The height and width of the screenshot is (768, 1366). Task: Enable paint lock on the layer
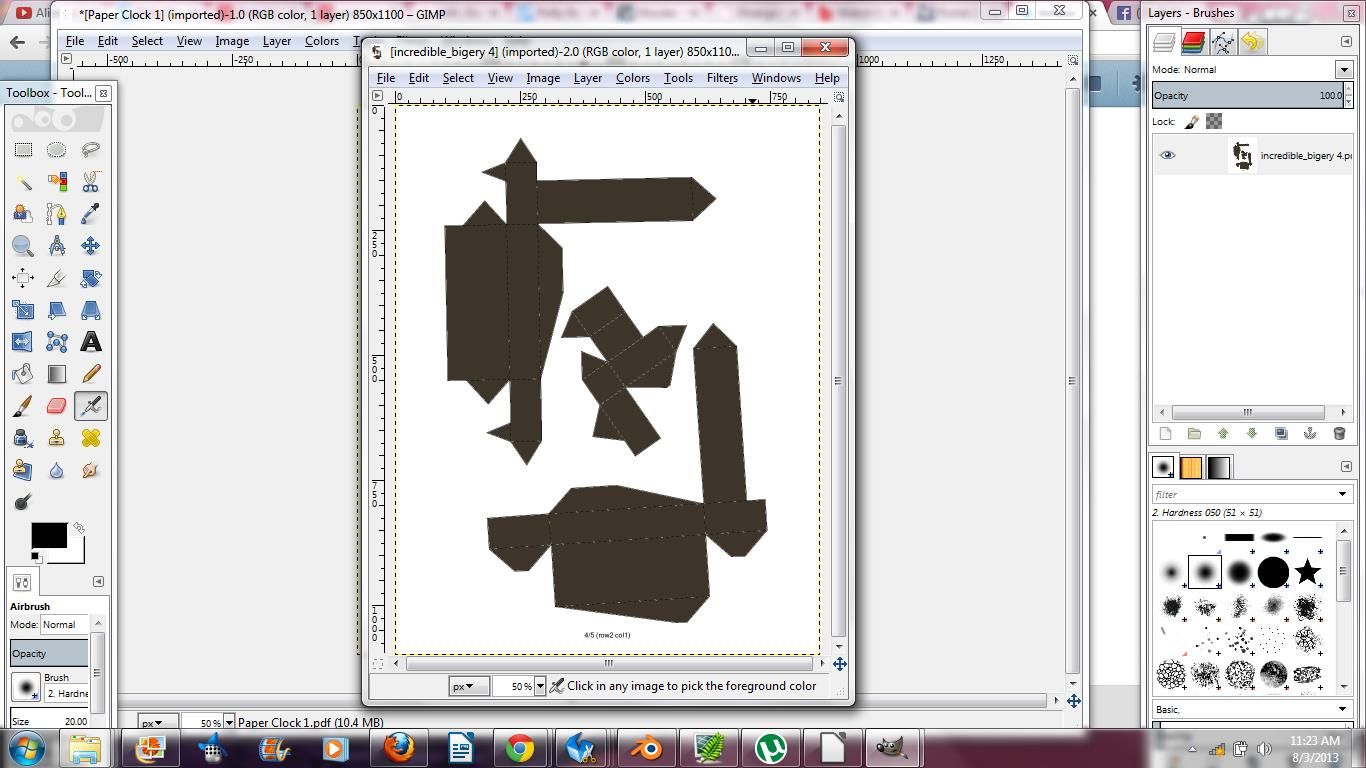pos(1190,121)
